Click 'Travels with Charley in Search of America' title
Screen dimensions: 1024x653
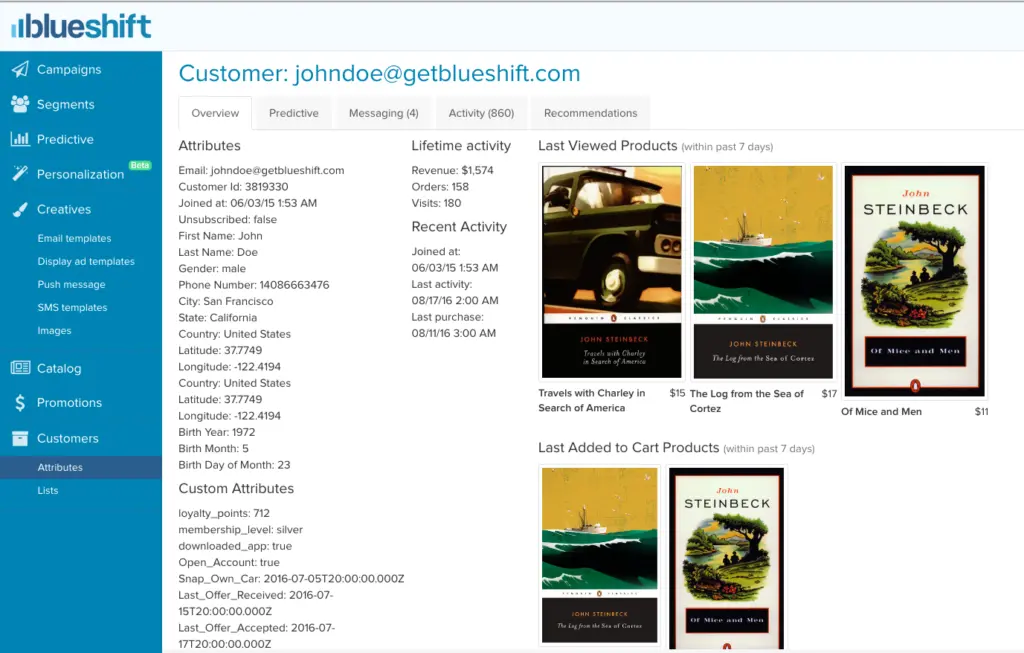(592, 400)
